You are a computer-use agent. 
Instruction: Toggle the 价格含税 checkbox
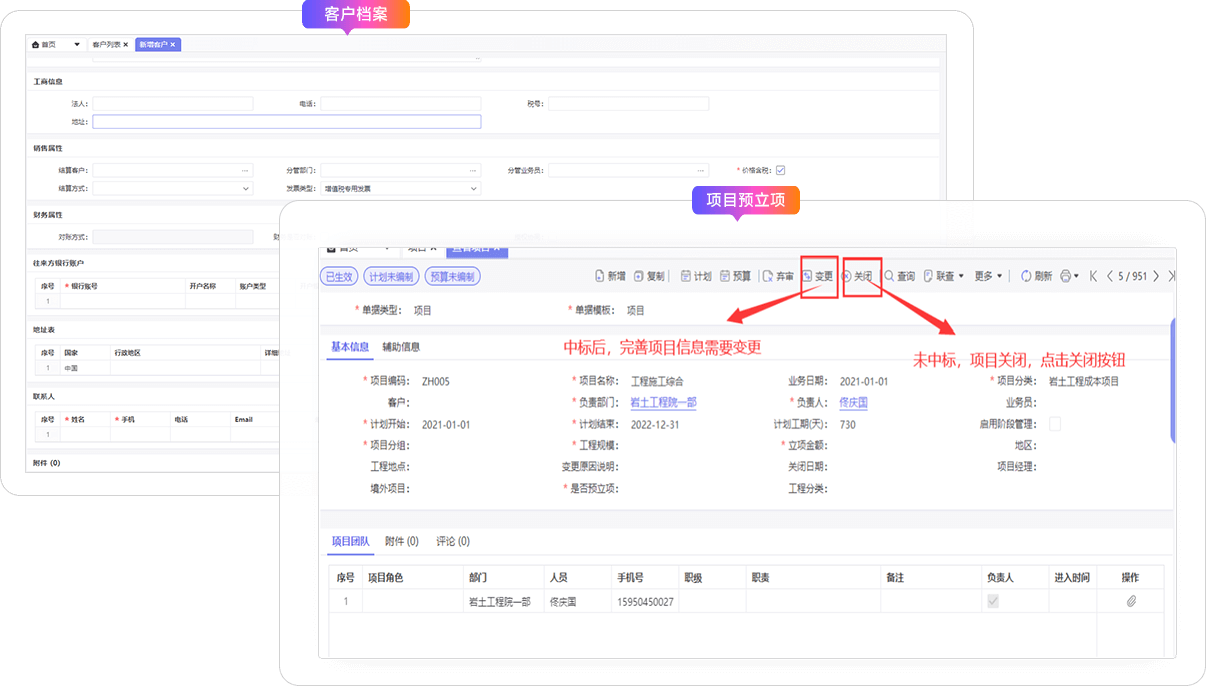tap(781, 170)
